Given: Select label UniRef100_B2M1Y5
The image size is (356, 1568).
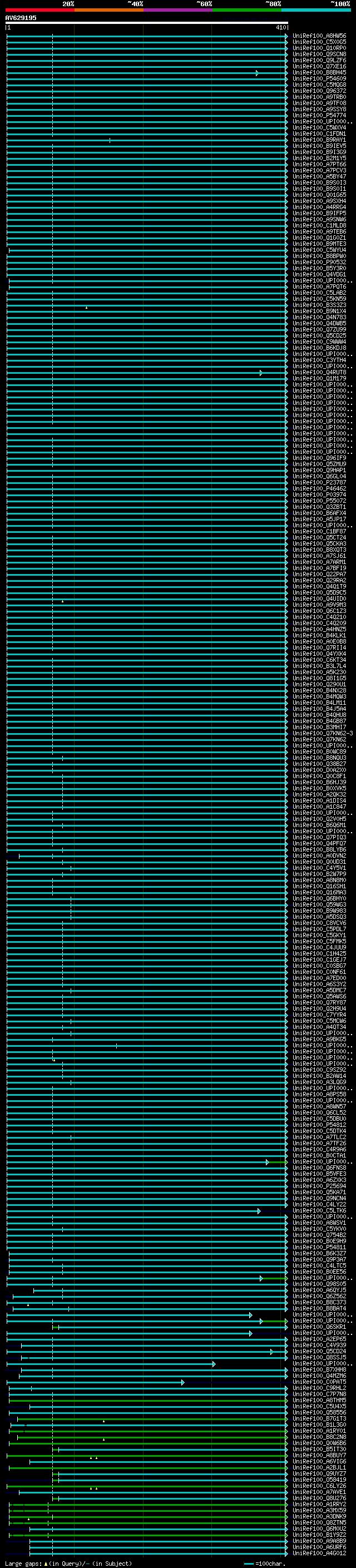Looking at the screenshot, I should tap(319, 159).
